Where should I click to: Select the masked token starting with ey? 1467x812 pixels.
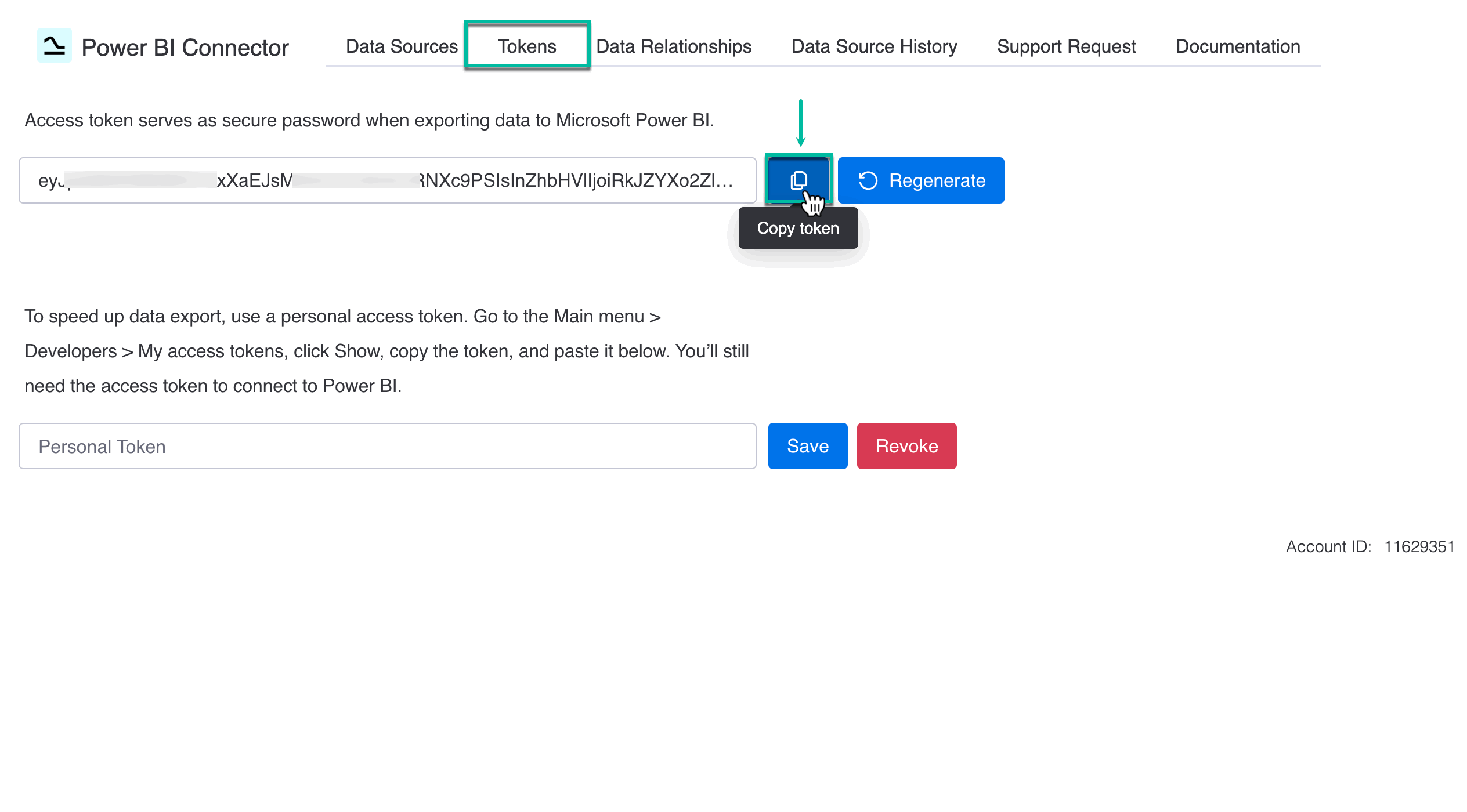pyautogui.click(x=387, y=180)
